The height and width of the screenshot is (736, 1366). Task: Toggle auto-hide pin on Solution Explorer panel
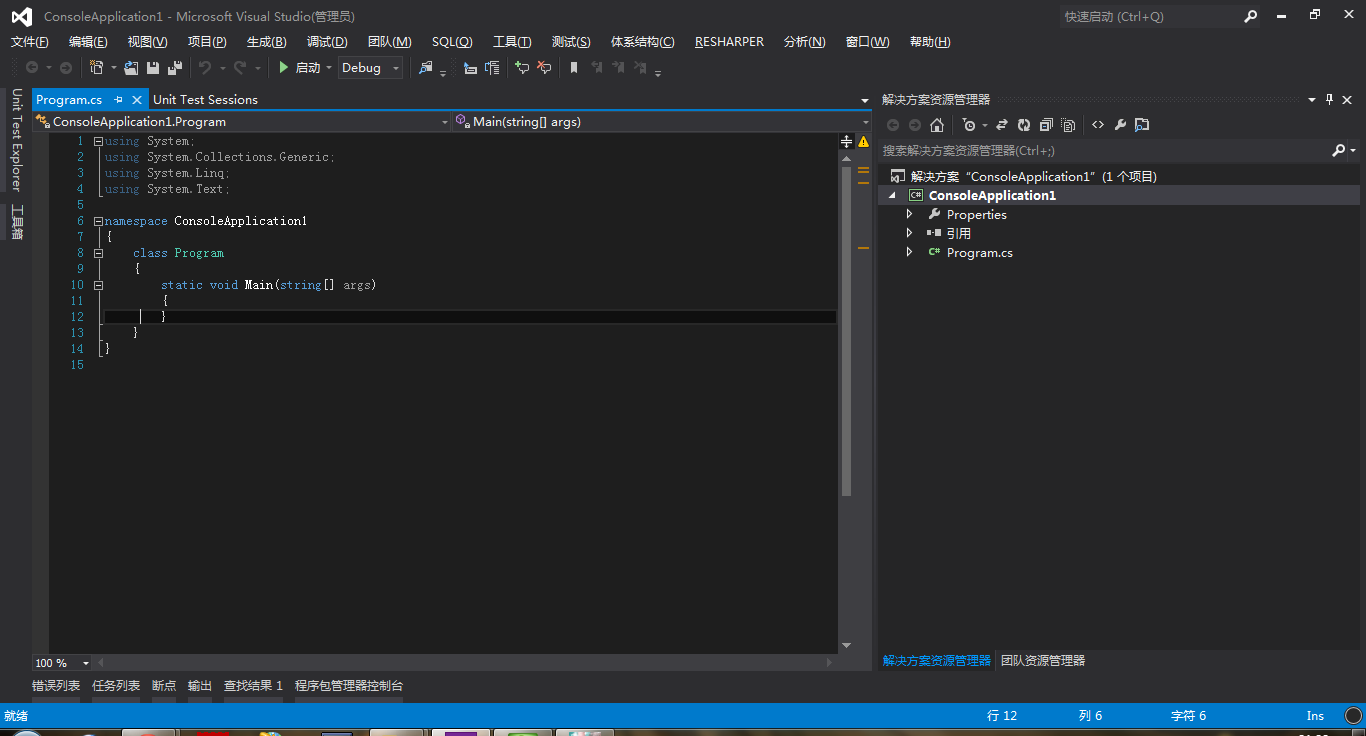[x=1329, y=99]
